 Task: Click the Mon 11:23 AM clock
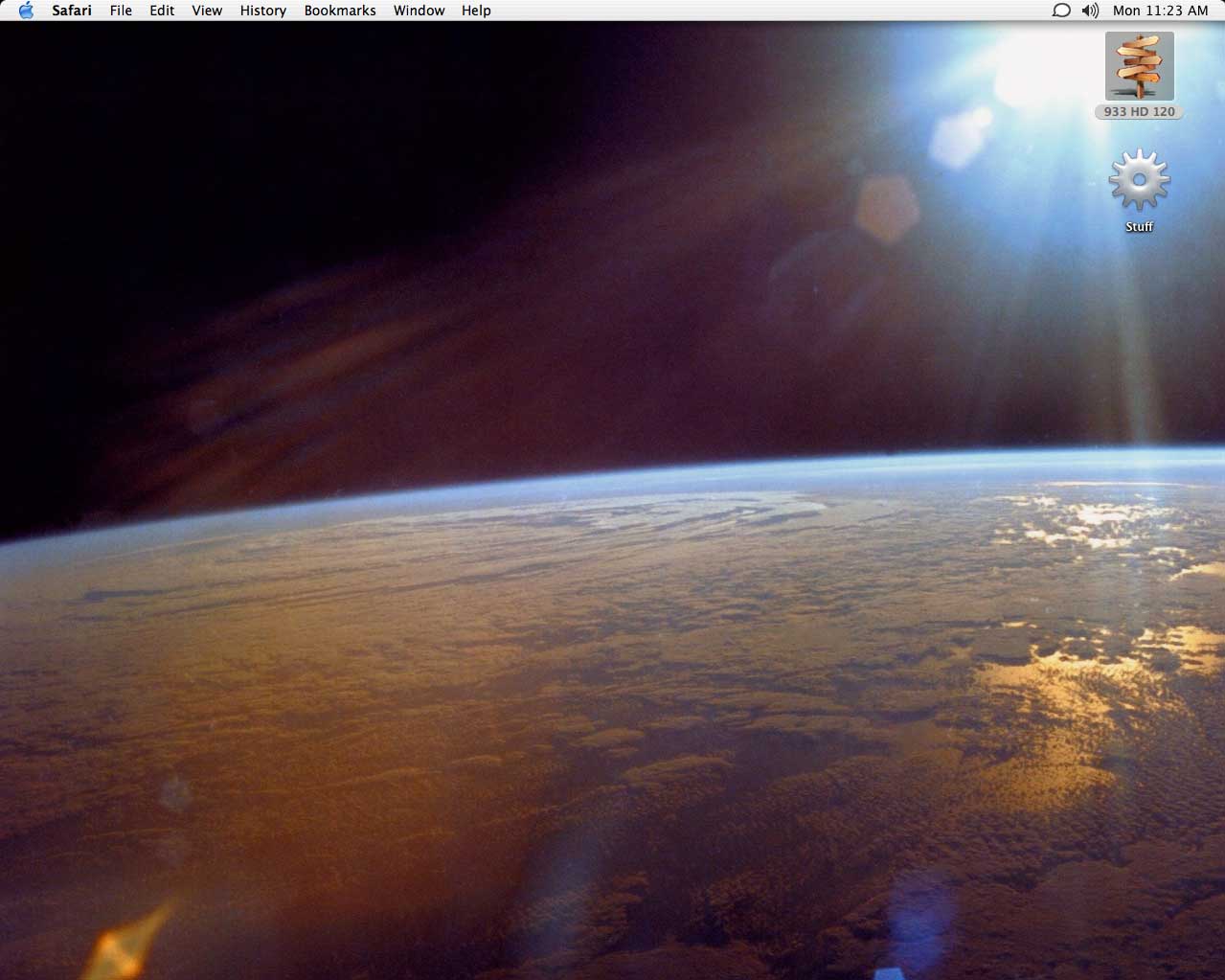tap(1160, 11)
